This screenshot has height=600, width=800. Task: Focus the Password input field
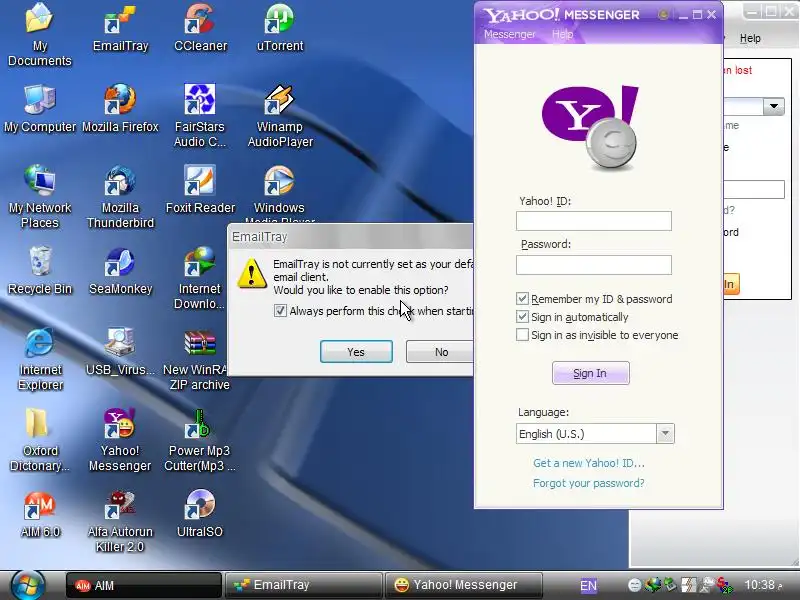[593, 265]
